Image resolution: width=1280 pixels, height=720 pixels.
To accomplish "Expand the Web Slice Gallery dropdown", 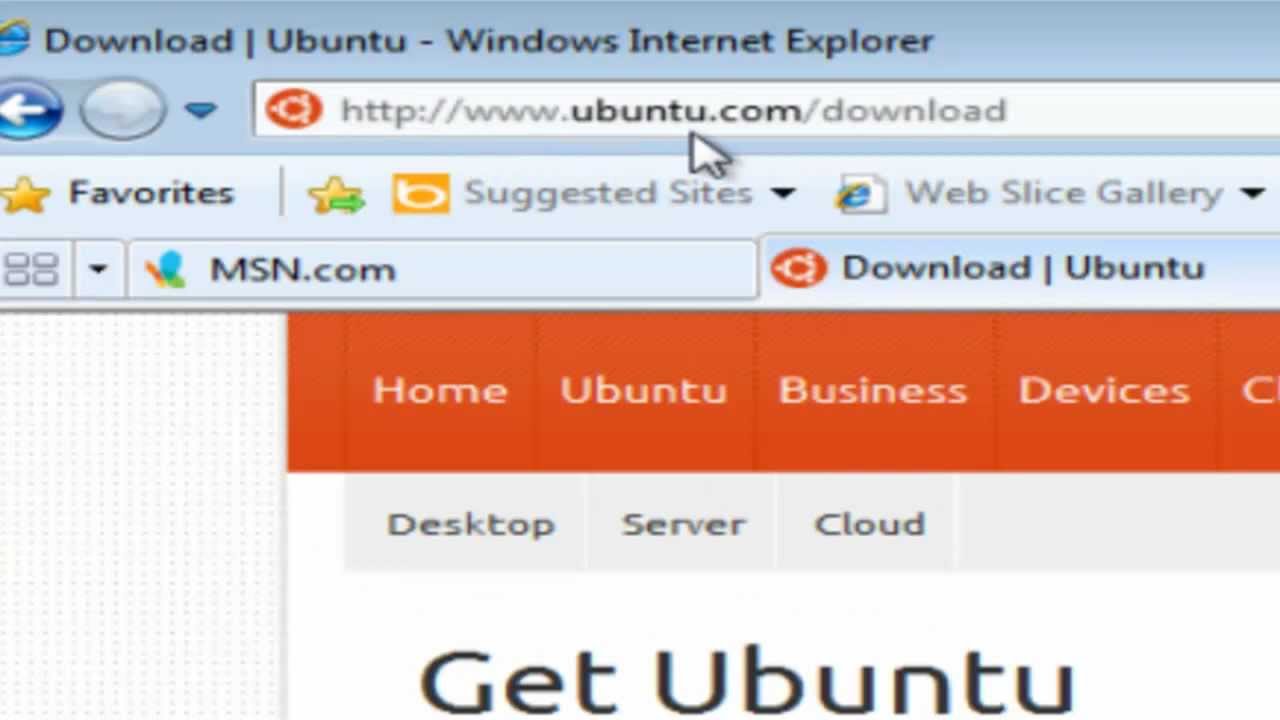I will coord(1252,193).
